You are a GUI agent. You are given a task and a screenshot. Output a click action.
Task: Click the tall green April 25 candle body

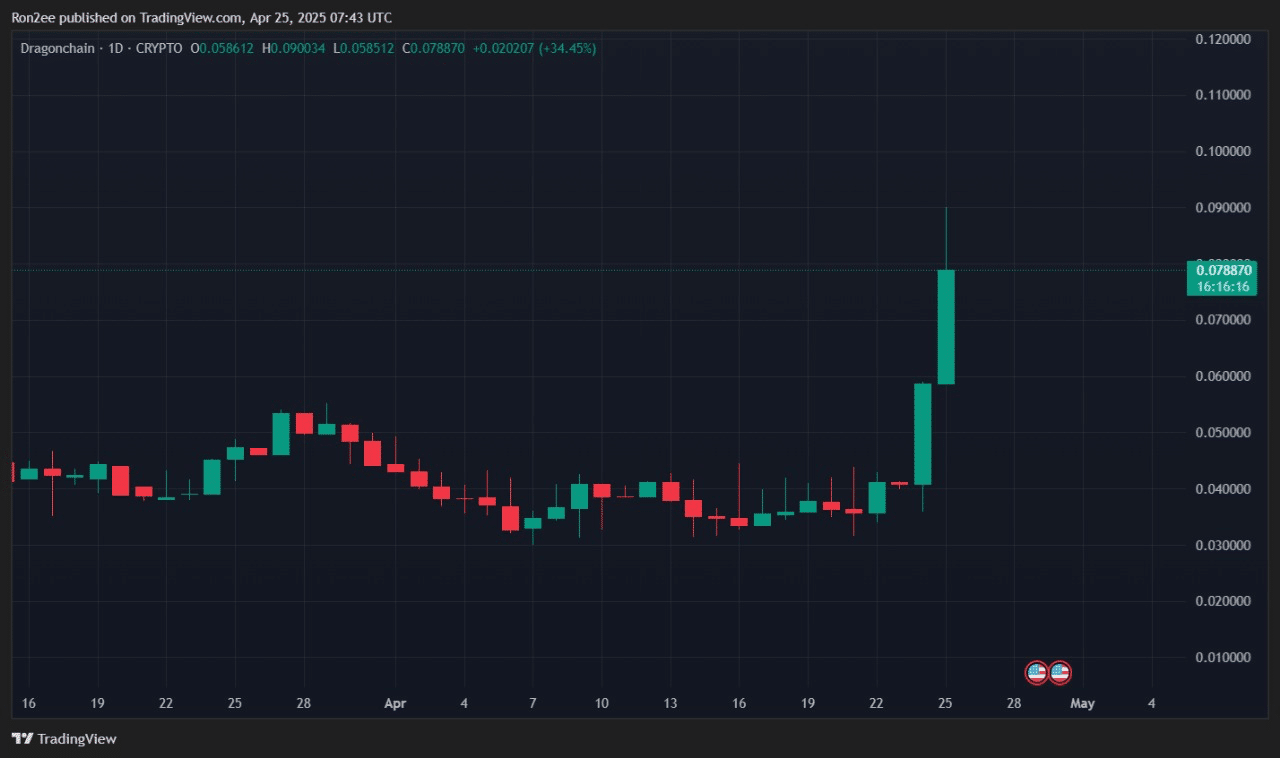[x=946, y=327]
